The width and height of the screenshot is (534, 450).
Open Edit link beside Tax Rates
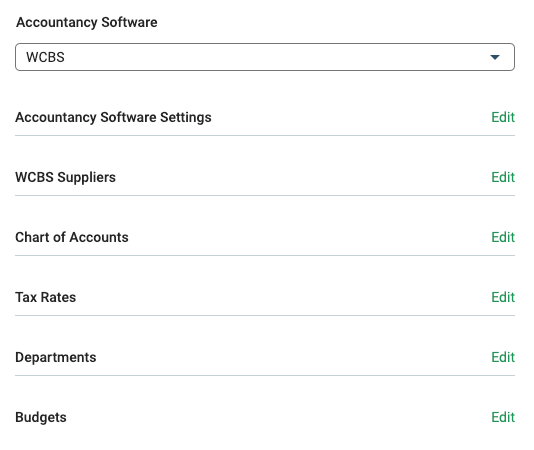click(x=503, y=297)
